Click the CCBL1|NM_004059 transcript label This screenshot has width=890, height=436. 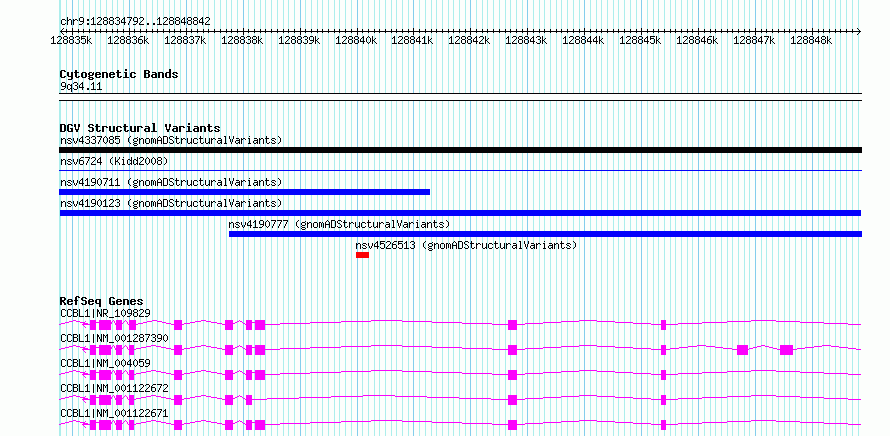[105, 363]
